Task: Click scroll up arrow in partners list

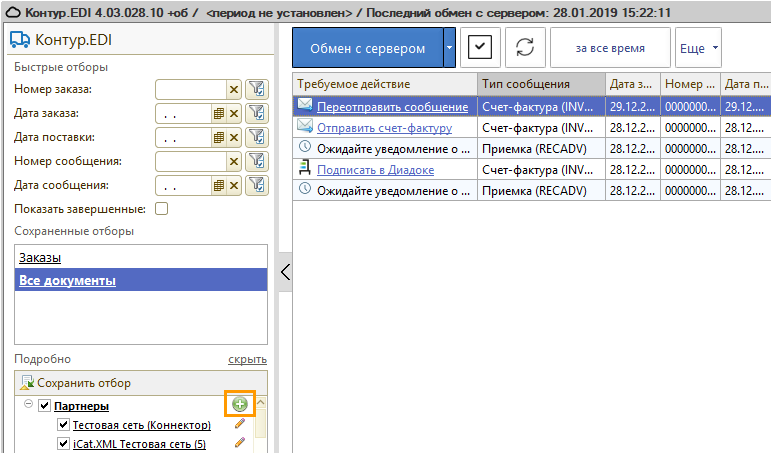Action: 261,403
